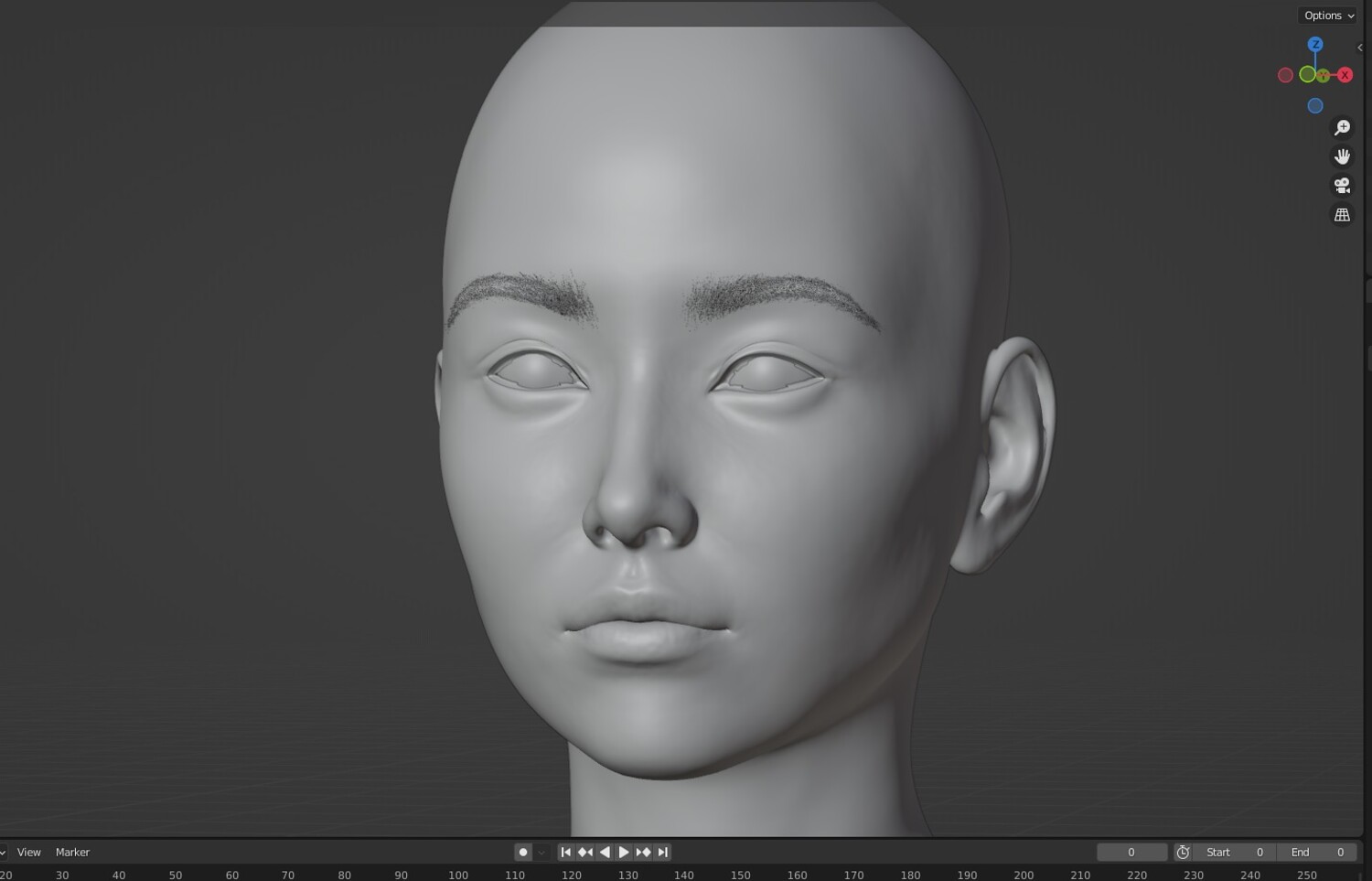
Task: Jump to the first frame of playback
Action: [566, 853]
